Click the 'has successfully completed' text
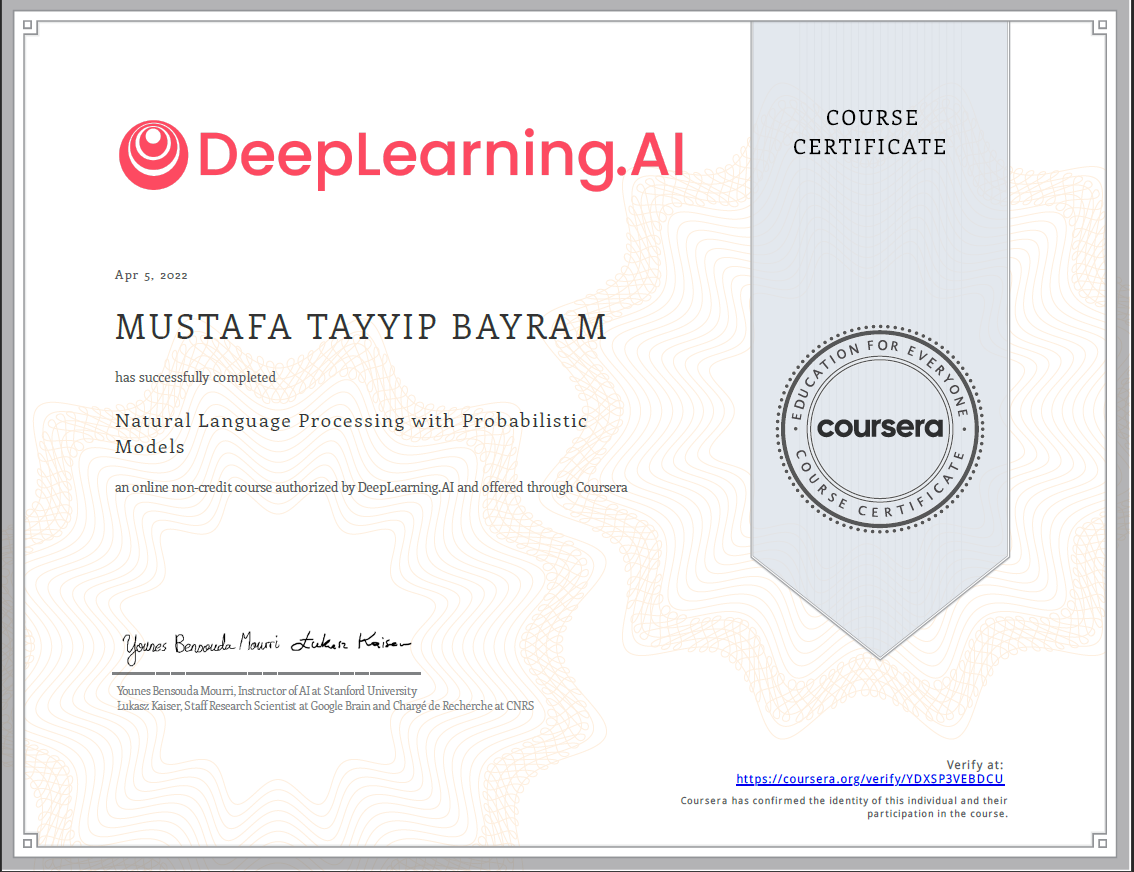The image size is (1134, 872). tap(195, 377)
